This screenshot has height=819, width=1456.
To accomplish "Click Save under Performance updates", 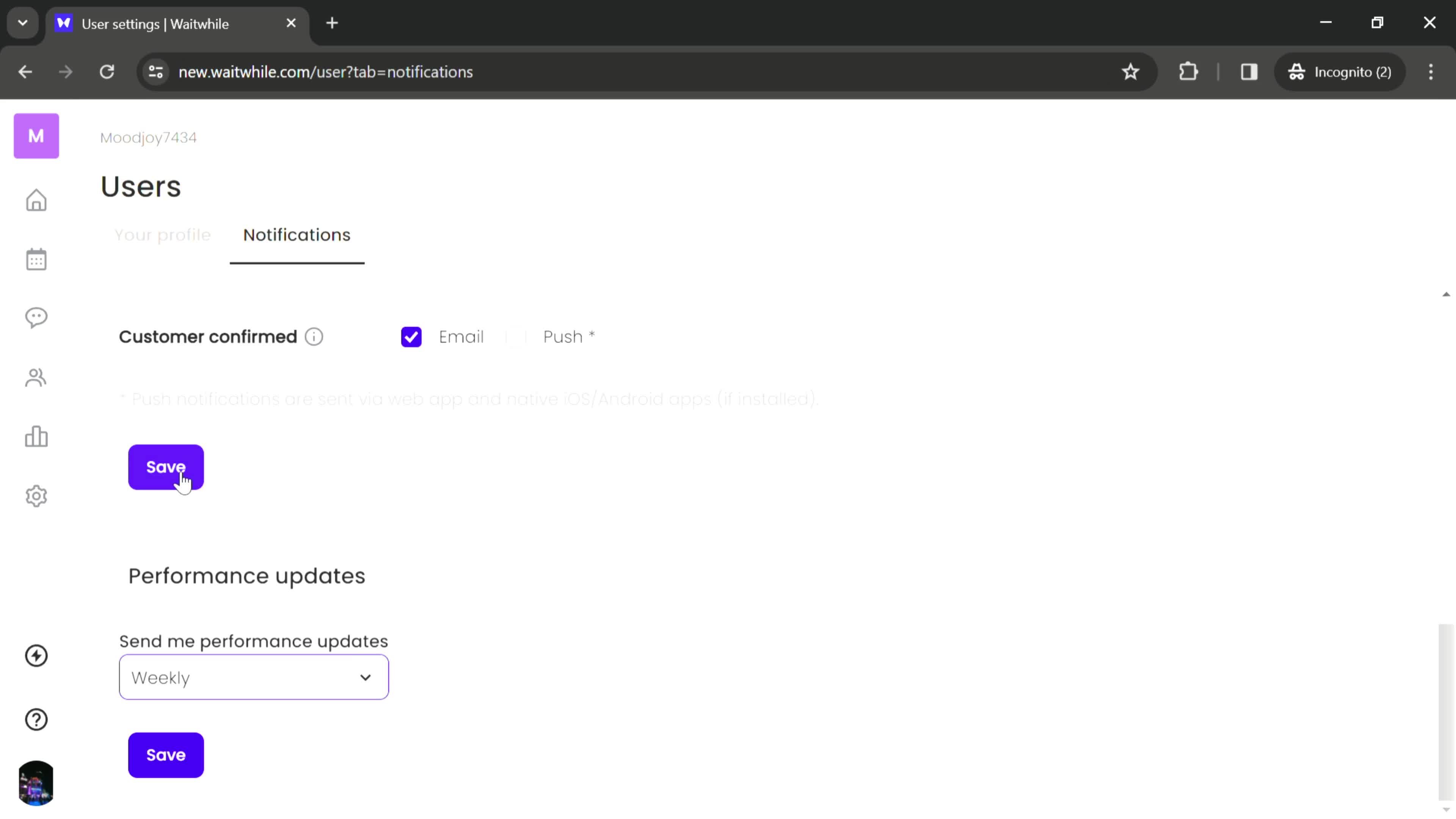I will click(166, 755).
